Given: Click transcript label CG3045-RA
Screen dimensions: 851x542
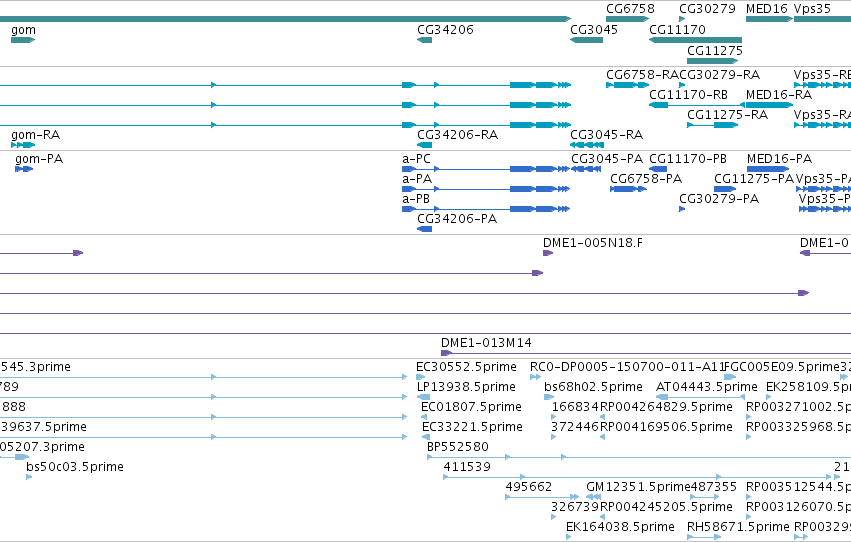Looking at the screenshot, I should click(606, 135).
